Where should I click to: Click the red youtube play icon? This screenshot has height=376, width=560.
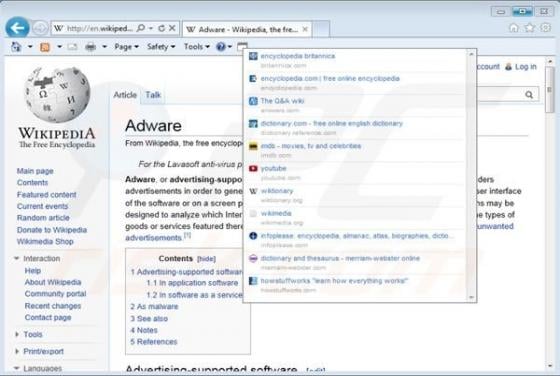253,169
